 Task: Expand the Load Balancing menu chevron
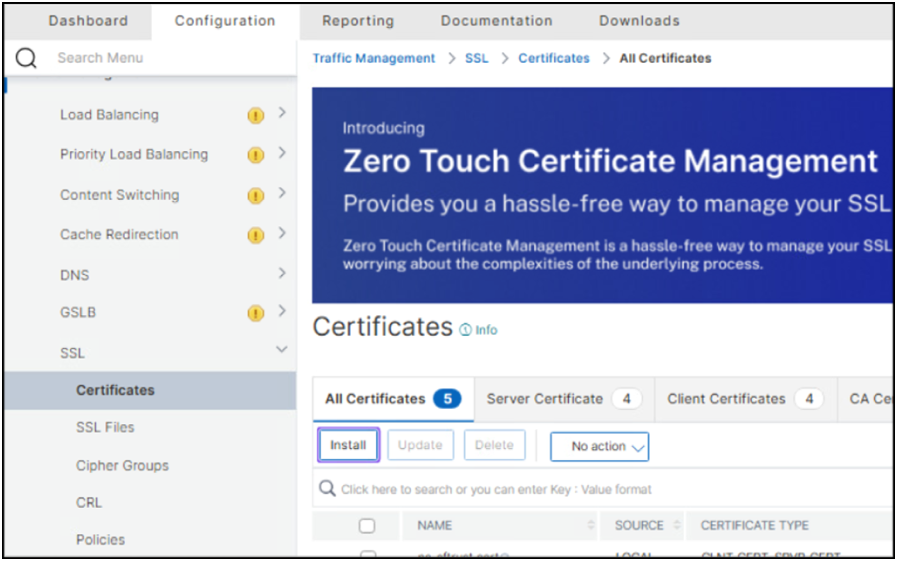click(x=282, y=113)
